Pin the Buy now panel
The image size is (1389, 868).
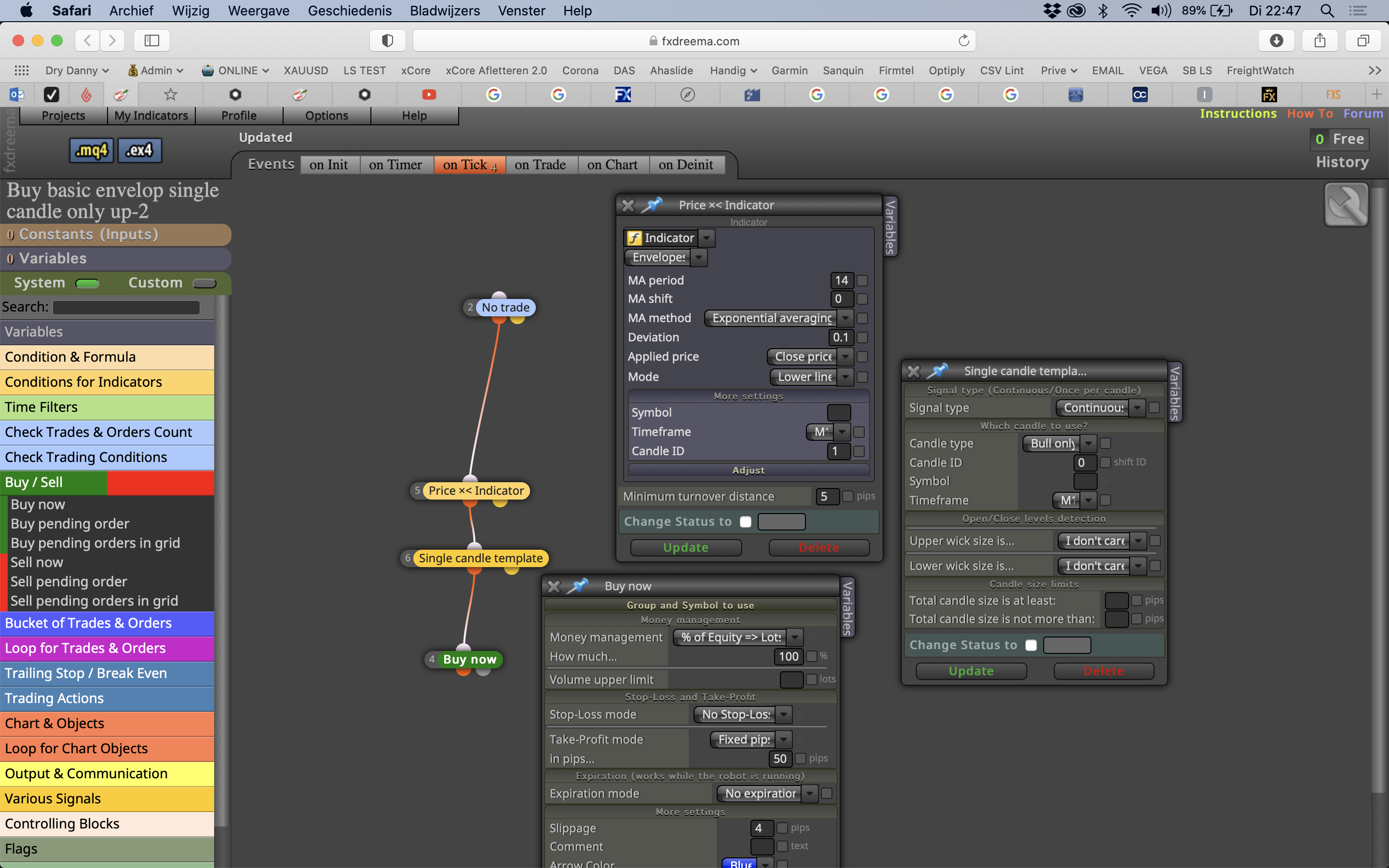(x=577, y=585)
